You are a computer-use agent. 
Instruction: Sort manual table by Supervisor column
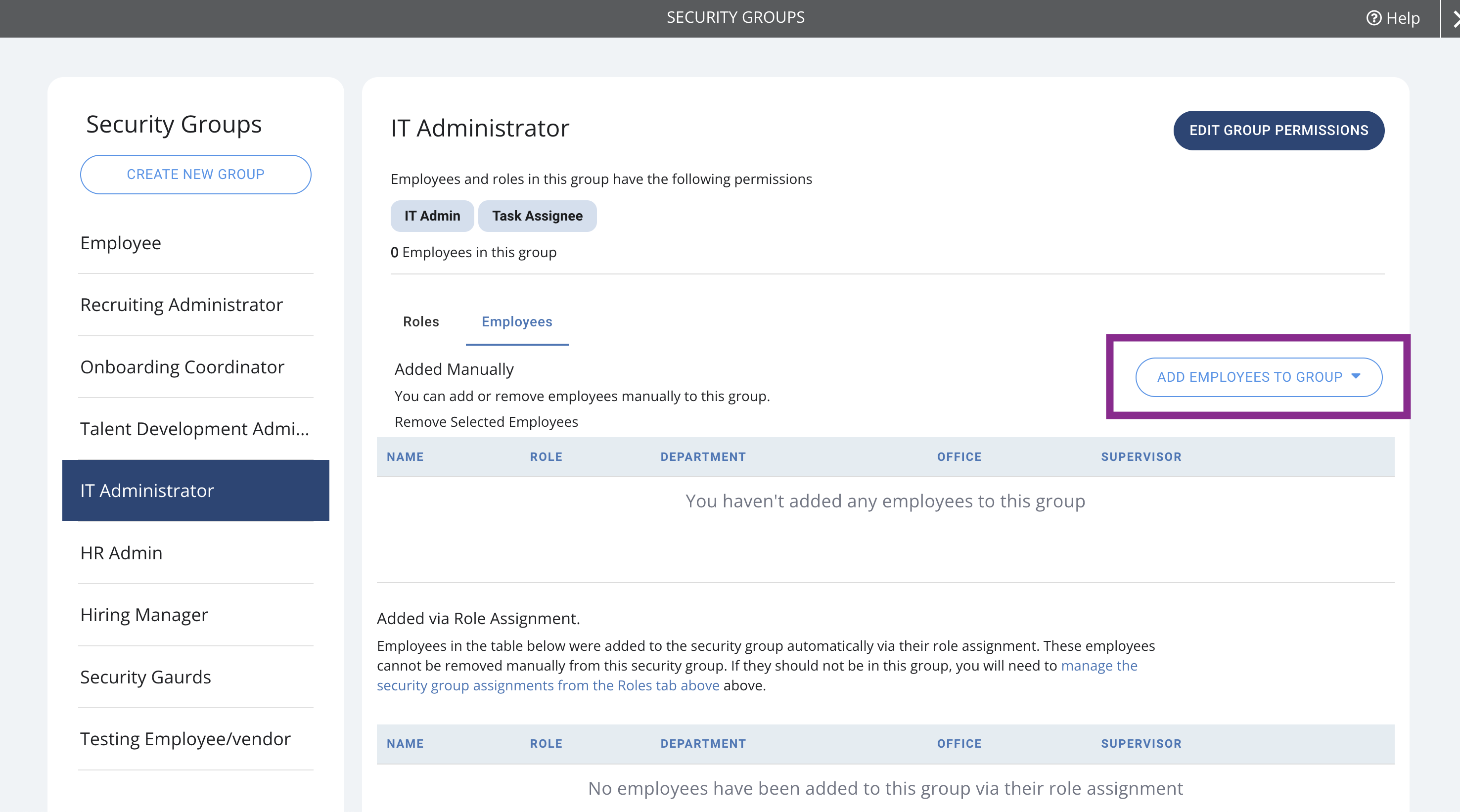[1141, 457]
